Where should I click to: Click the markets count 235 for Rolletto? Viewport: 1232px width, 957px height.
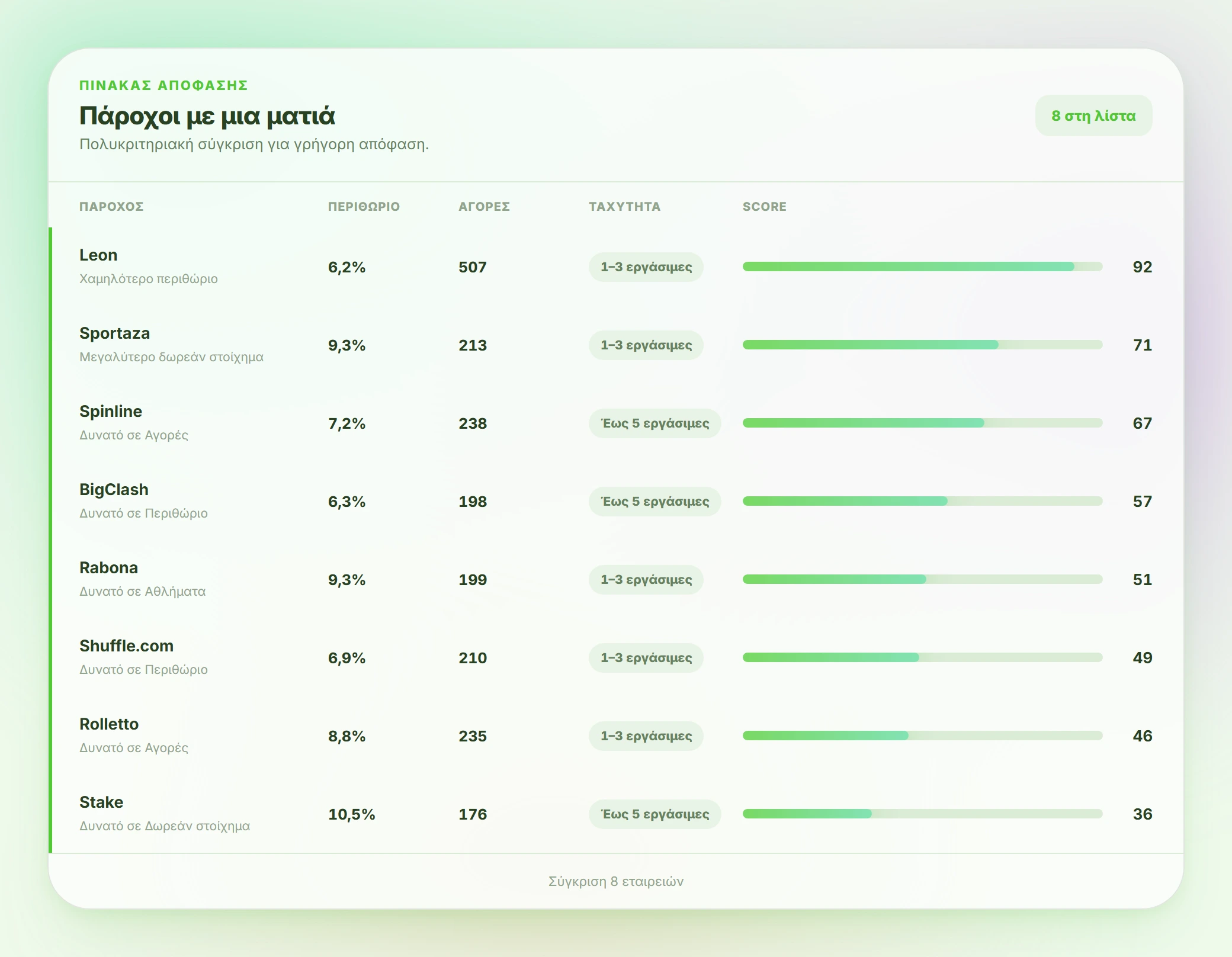(473, 736)
